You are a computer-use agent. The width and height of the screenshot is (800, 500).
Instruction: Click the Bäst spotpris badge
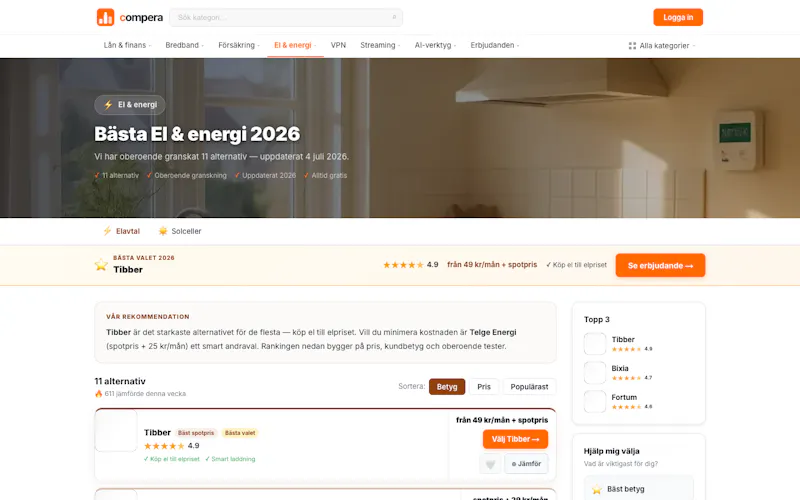tap(196, 433)
